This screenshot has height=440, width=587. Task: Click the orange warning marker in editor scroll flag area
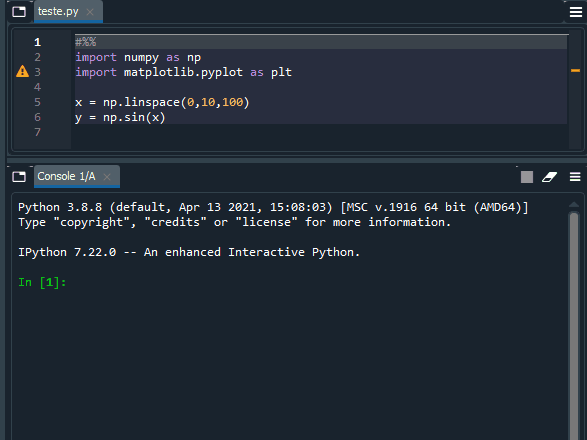click(575, 70)
